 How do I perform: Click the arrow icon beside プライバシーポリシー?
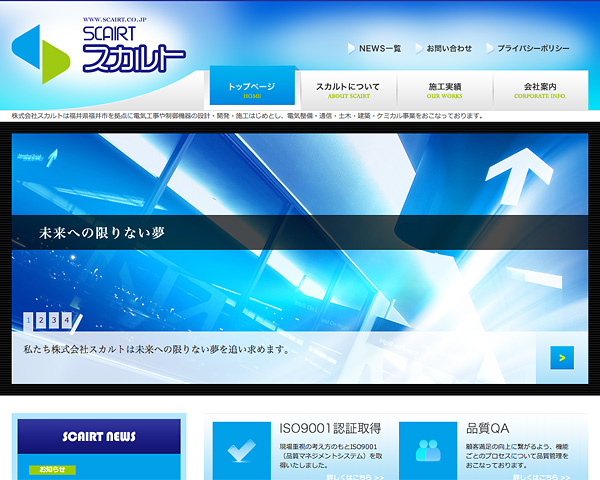tap(490, 49)
